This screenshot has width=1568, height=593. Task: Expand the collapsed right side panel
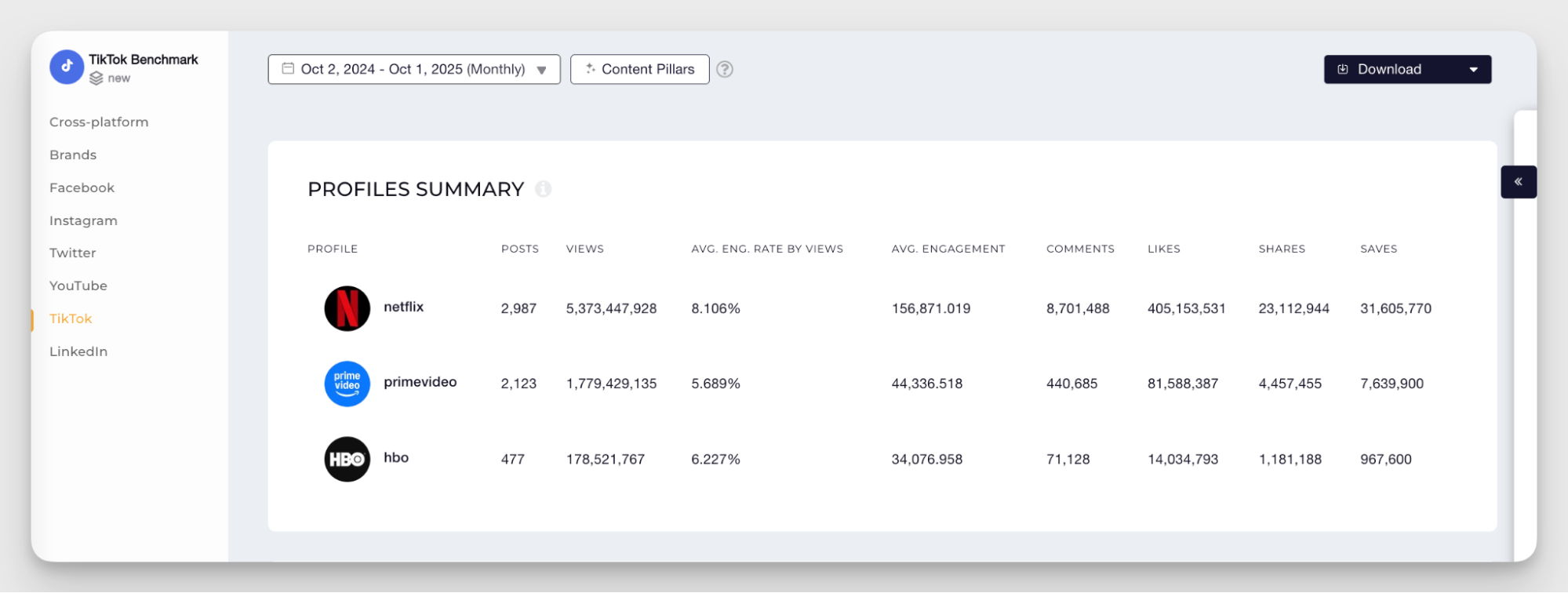[x=1518, y=182]
